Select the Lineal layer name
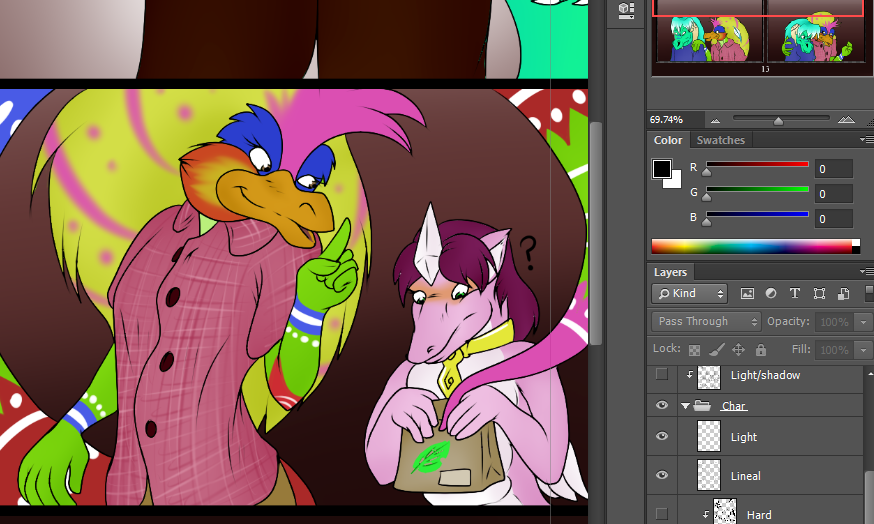This screenshot has width=874, height=524. pyautogui.click(x=746, y=476)
